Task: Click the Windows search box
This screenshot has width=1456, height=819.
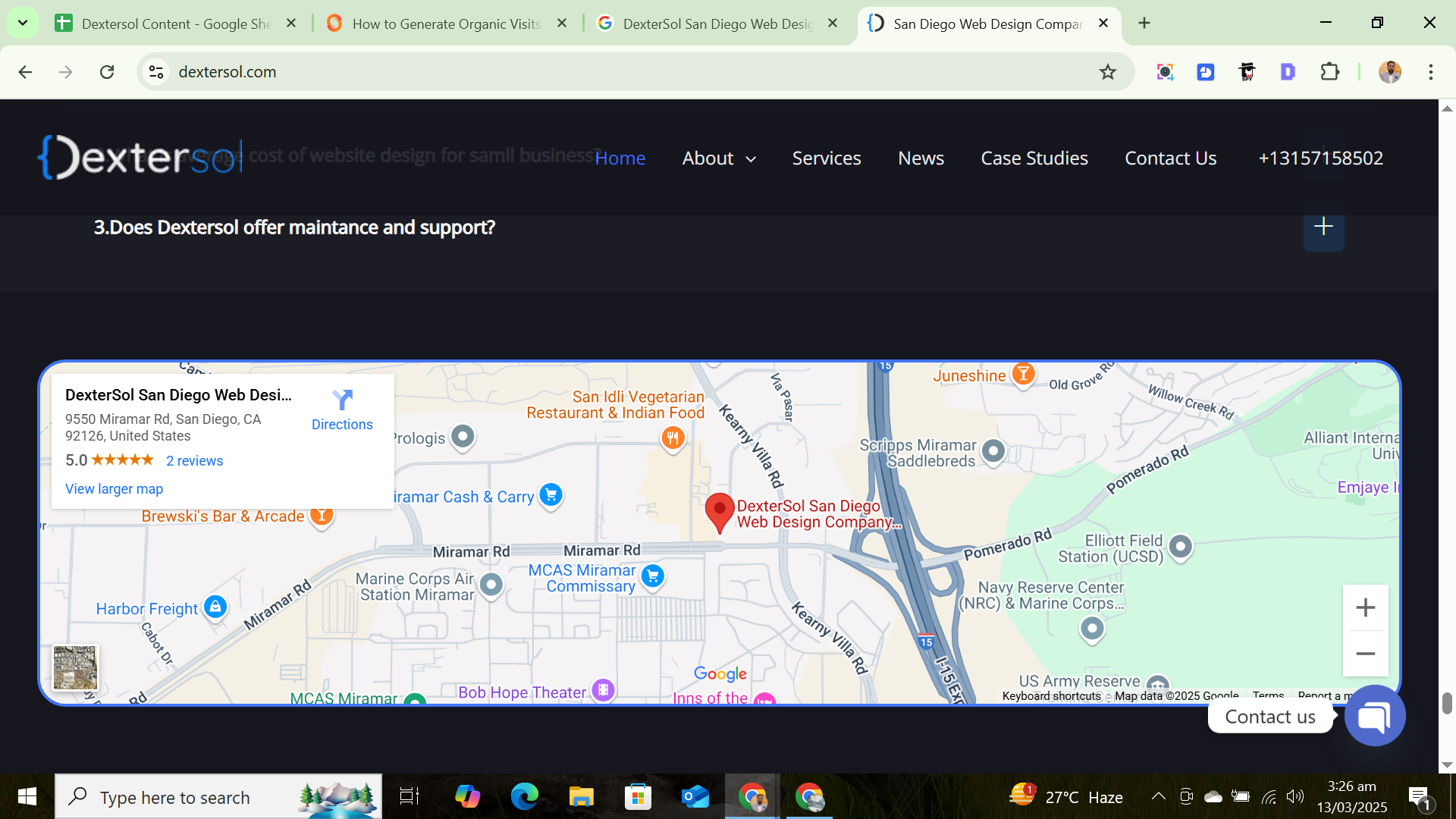Action: 218,796
